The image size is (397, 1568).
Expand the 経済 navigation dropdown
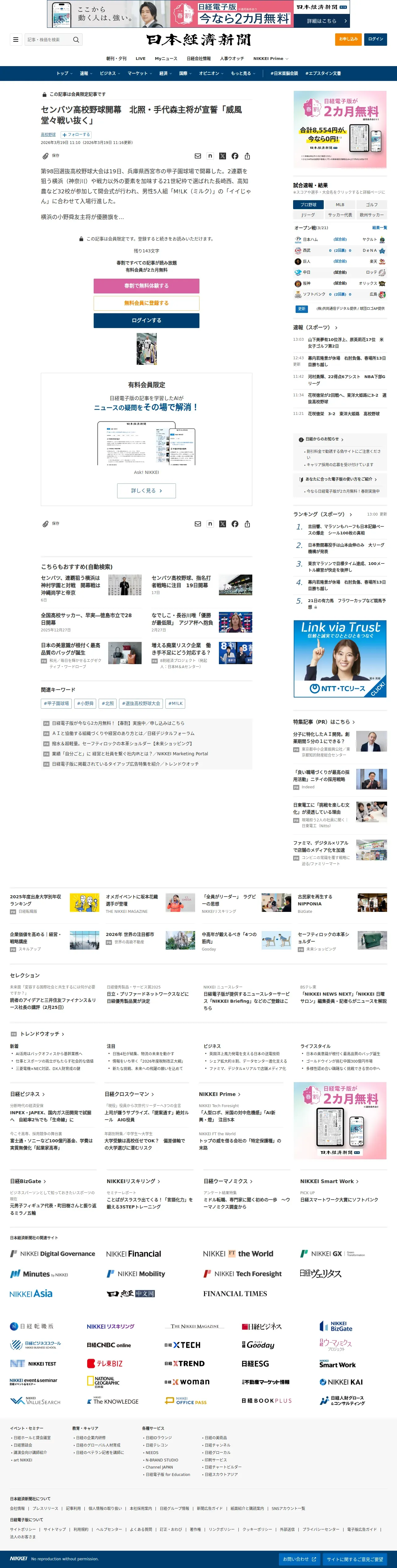coord(166,73)
